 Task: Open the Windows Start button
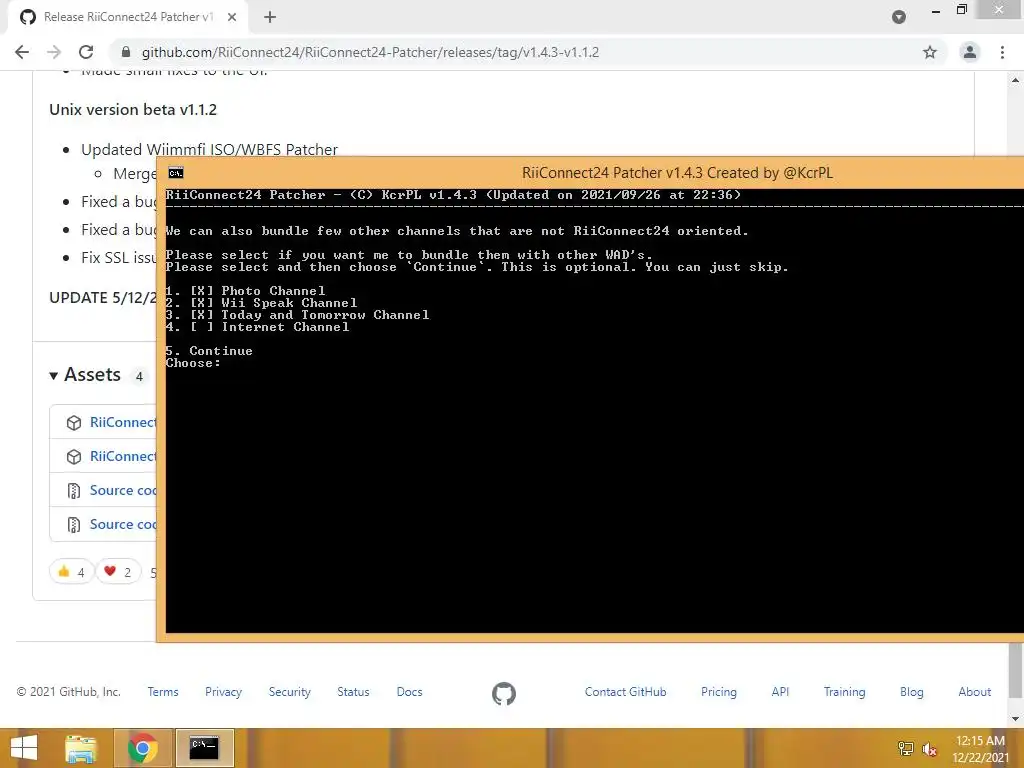pos(24,748)
